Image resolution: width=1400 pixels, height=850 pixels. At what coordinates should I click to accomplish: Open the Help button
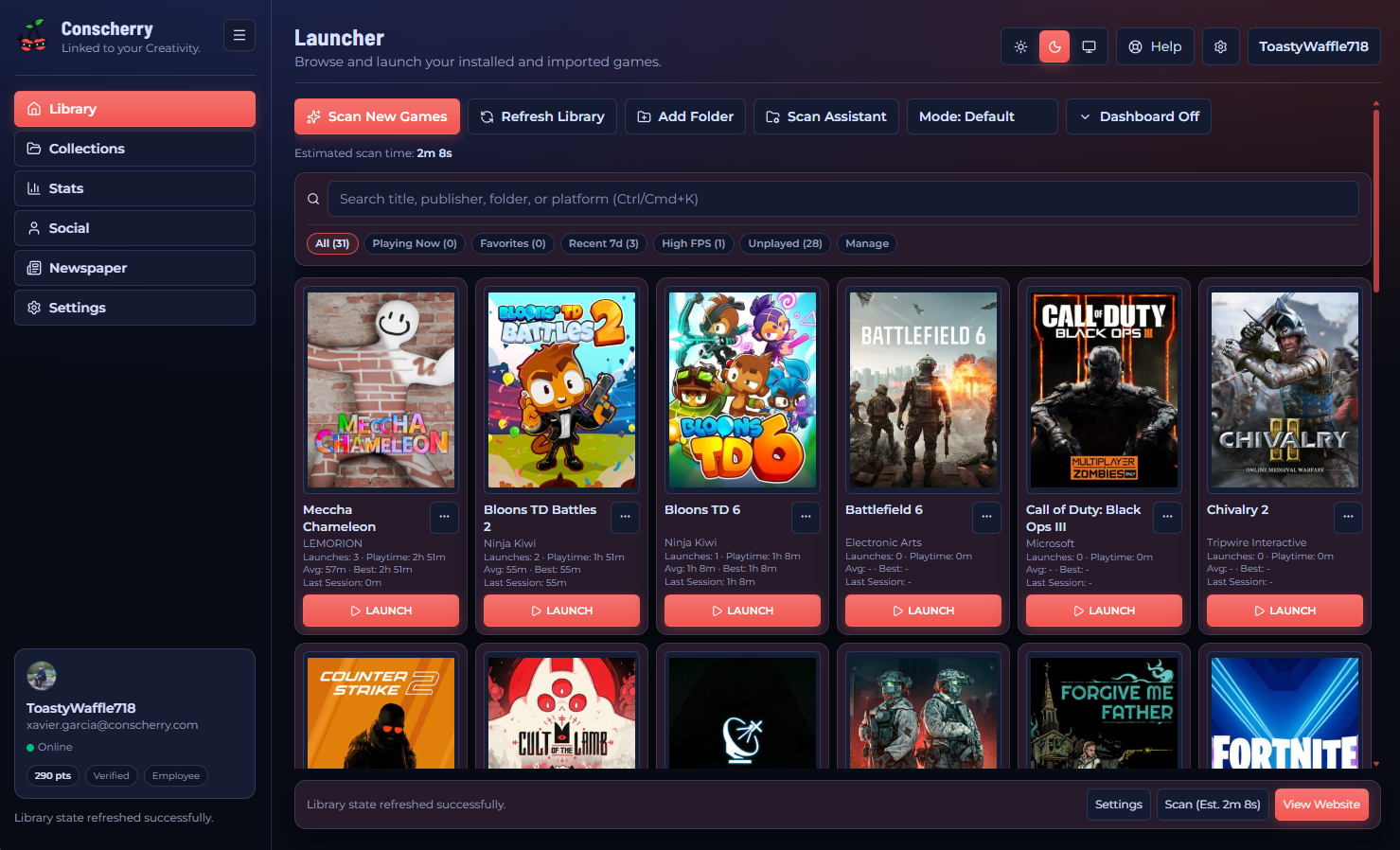[x=1155, y=46]
